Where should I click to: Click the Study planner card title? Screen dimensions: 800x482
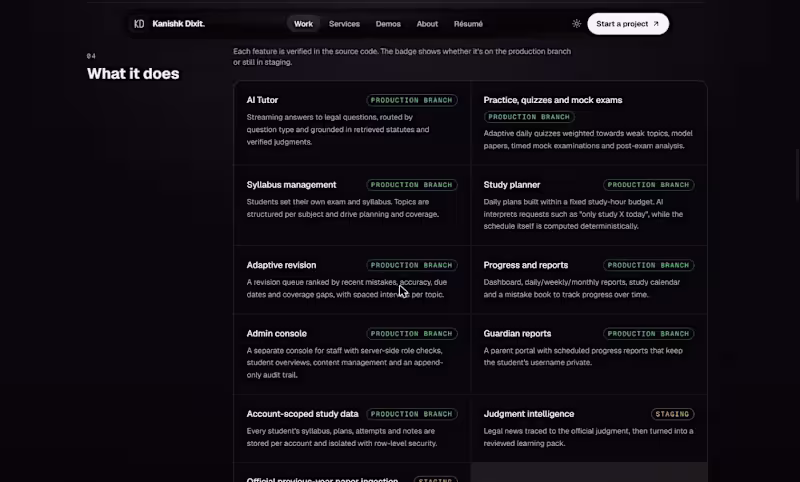[512, 185]
